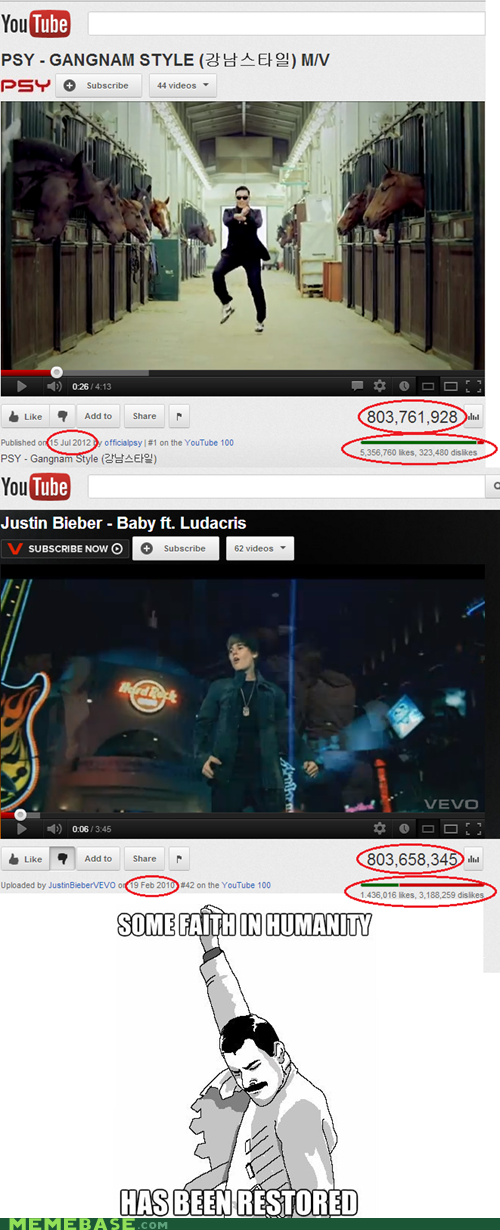Image resolution: width=500 pixels, height=1230 pixels.
Task: Subscribe to the JustinBieberVEVO channel
Action: (x=175, y=549)
